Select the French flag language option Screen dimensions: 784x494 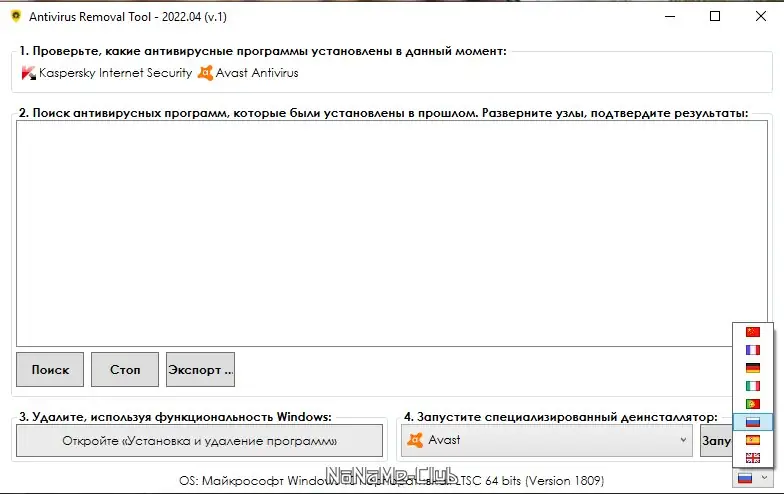click(x=752, y=350)
